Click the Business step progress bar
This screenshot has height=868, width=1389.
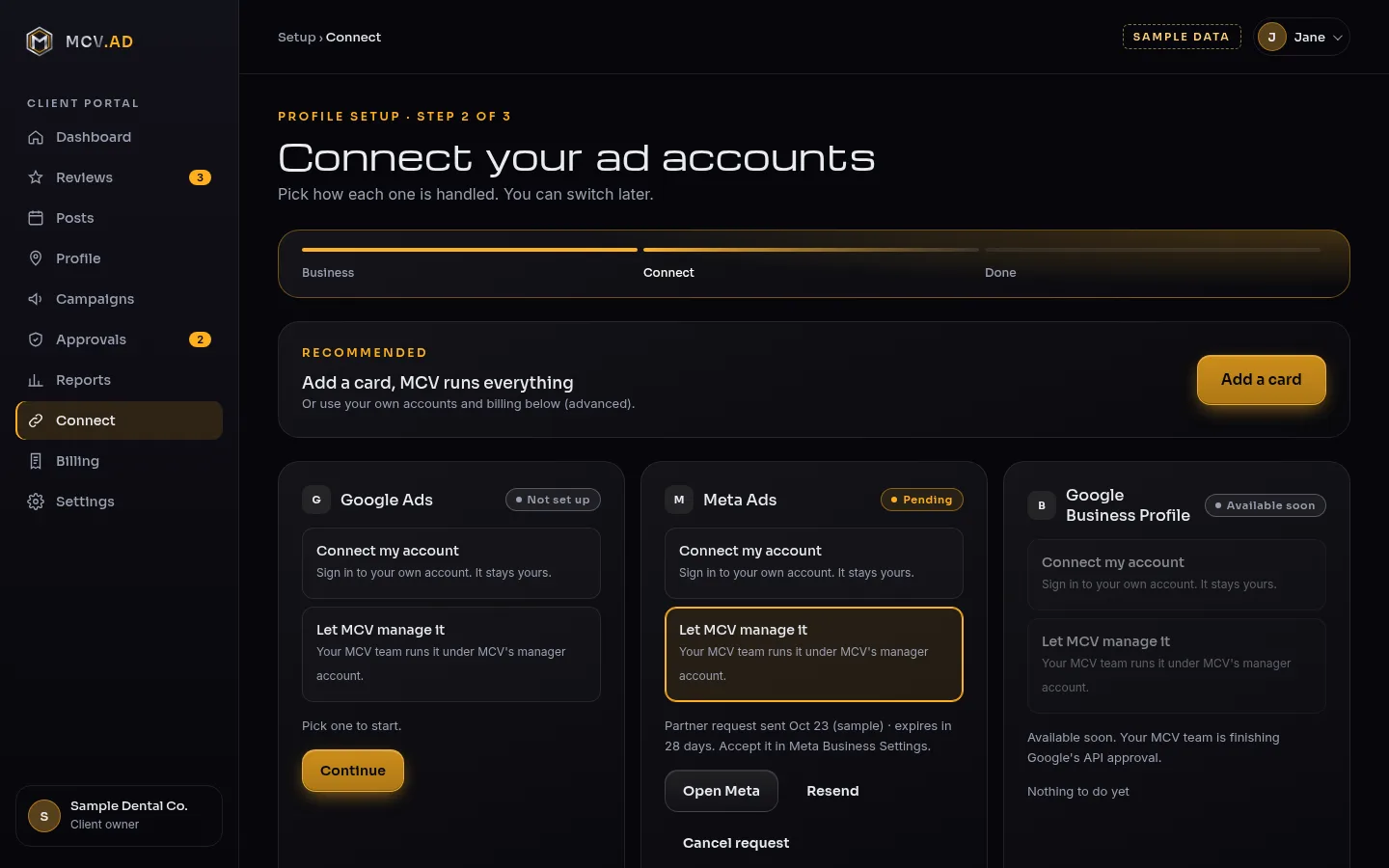pyautogui.click(x=470, y=250)
